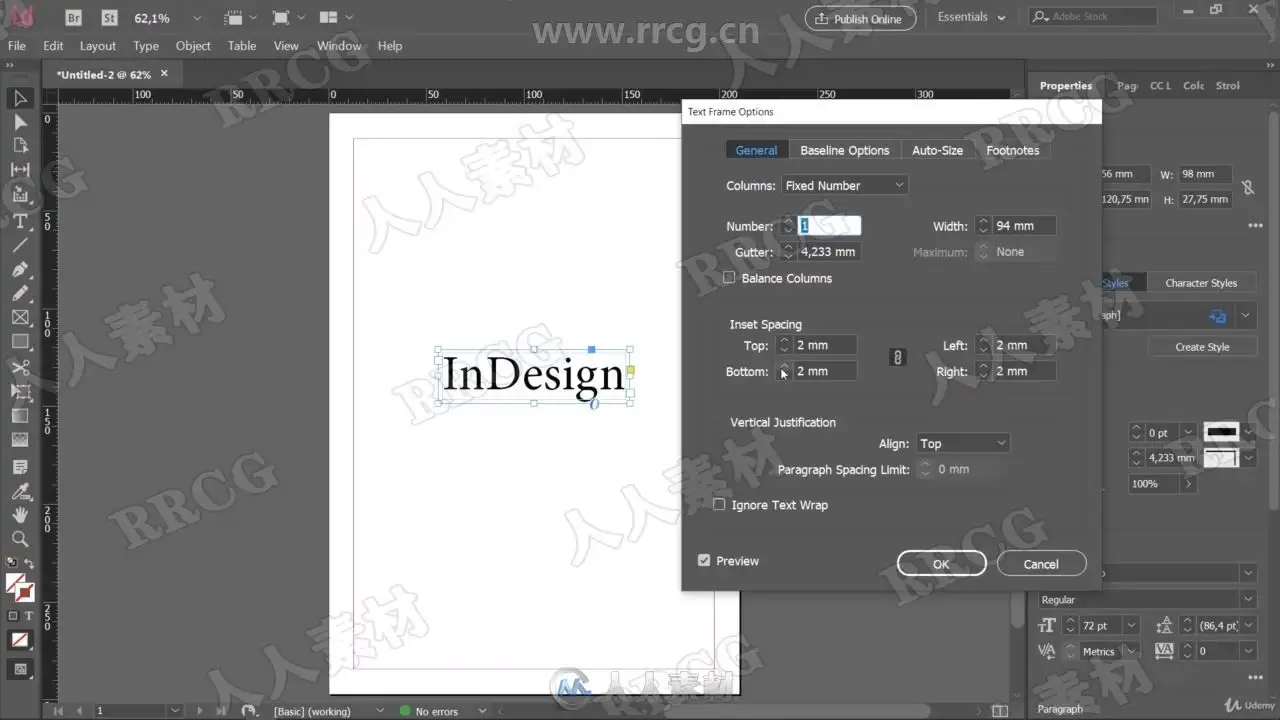Viewport: 1280px width, 720px height.
Task: Click Formatting Affects Container toggle
Action: point(13,616)
